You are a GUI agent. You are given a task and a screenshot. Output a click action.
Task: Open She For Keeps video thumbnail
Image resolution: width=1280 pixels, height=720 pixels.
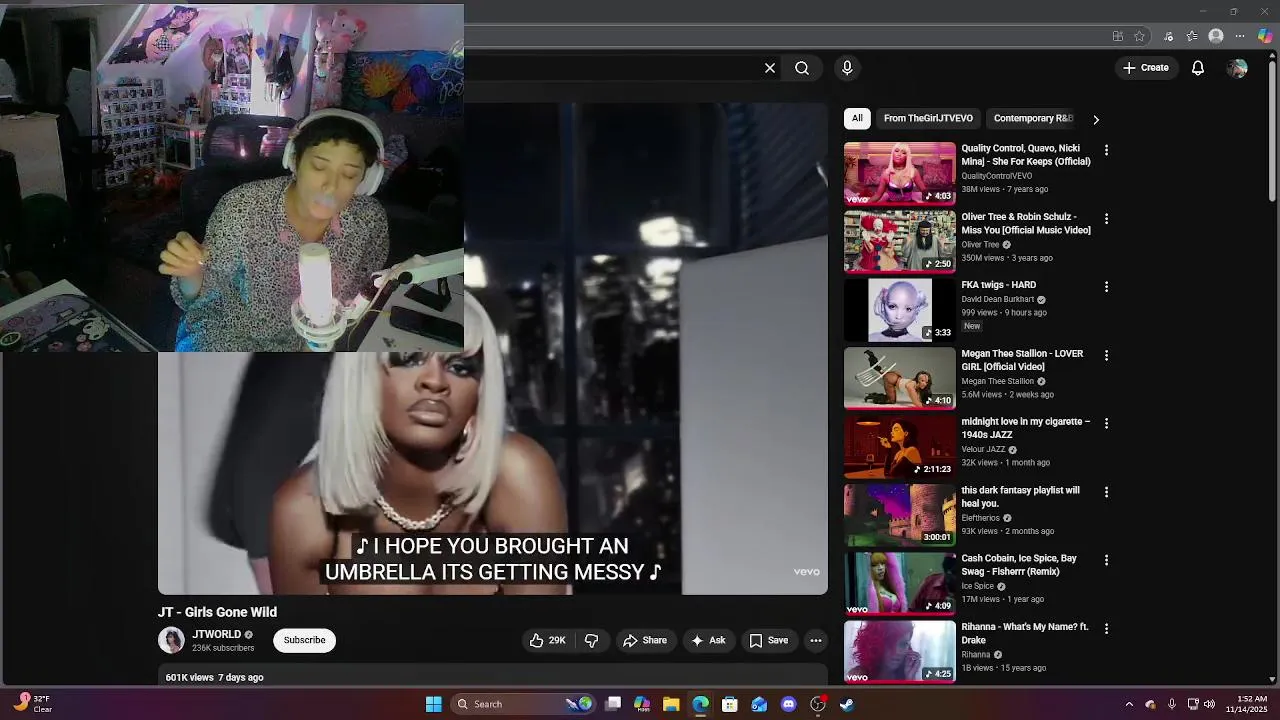pyautogui.click(x=900, y=173)
